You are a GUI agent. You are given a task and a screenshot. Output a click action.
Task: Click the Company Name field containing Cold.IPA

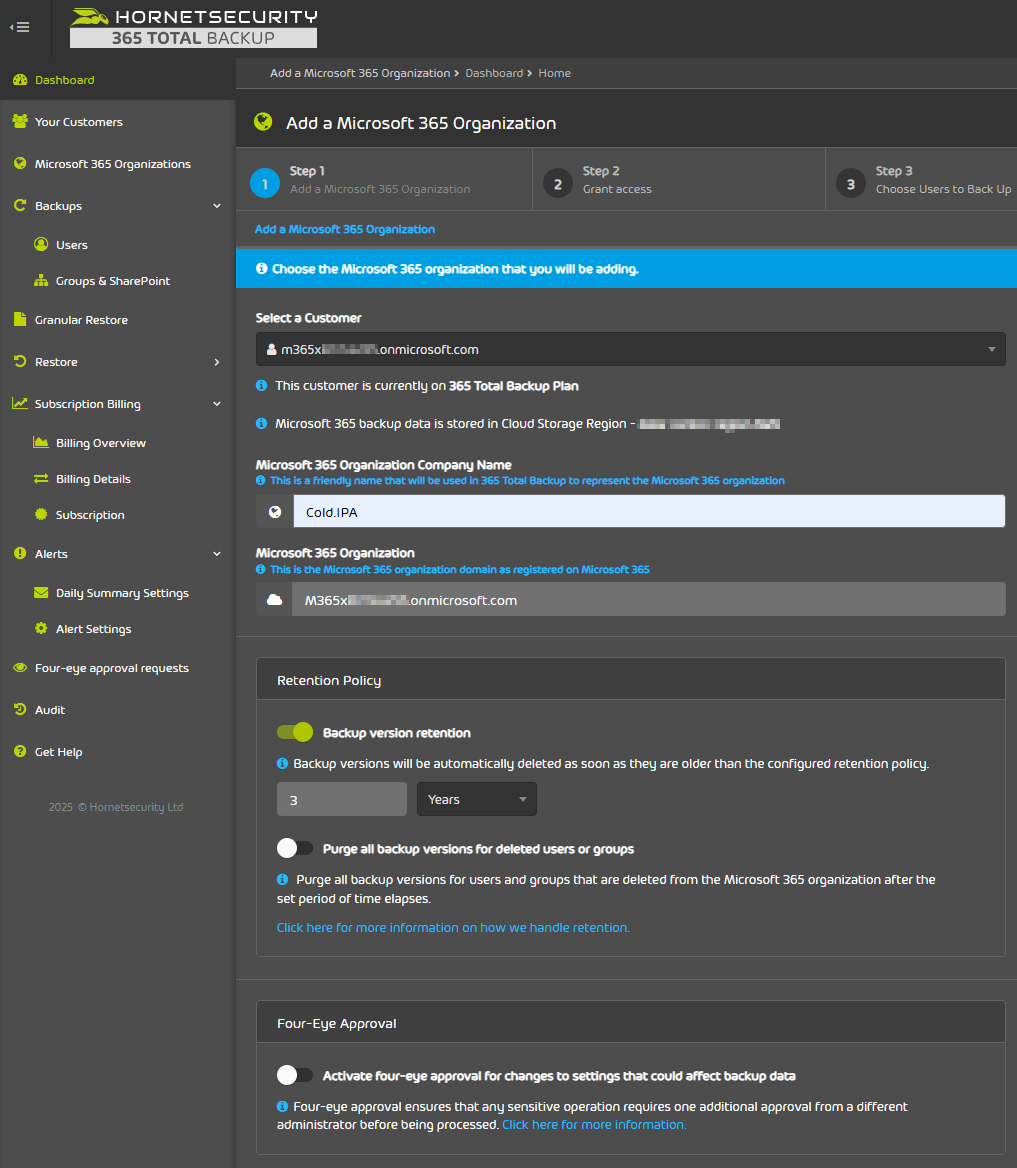pos(649,512)
